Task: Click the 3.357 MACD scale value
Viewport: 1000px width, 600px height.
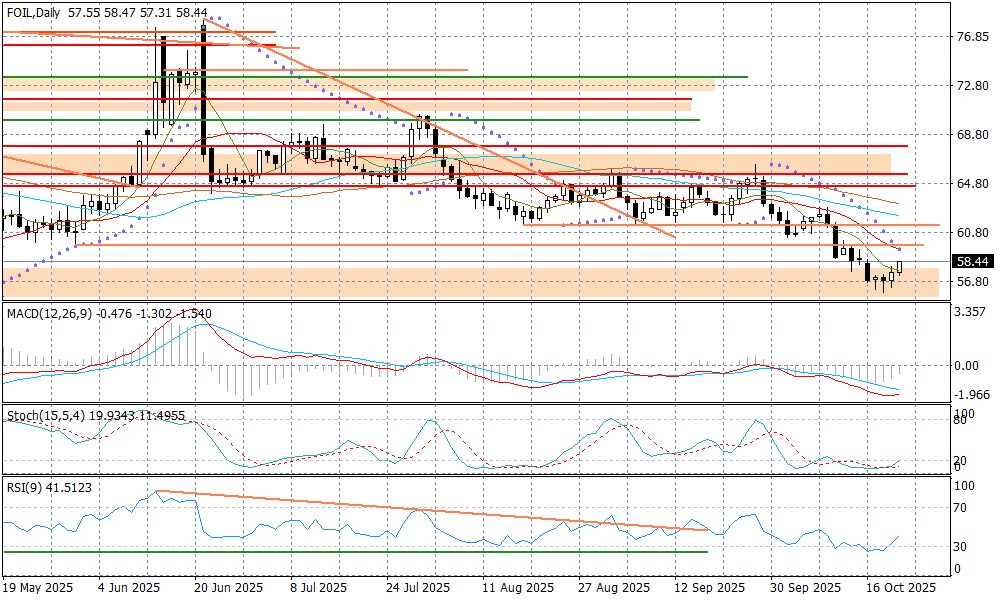Action: coord(972,312)
